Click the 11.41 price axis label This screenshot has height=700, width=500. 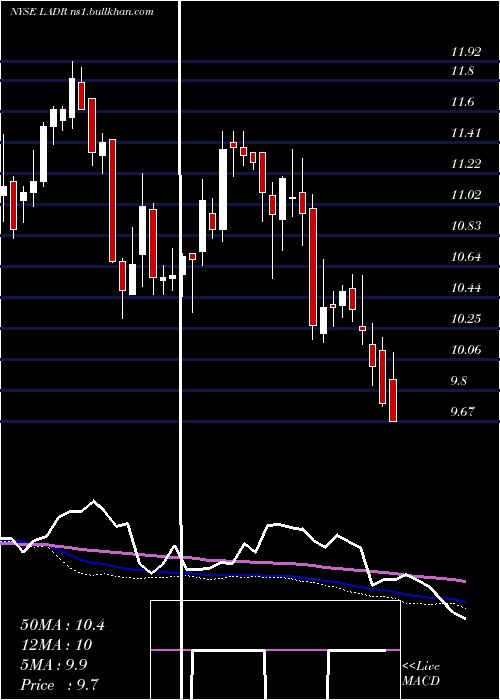tap(466, 133)
